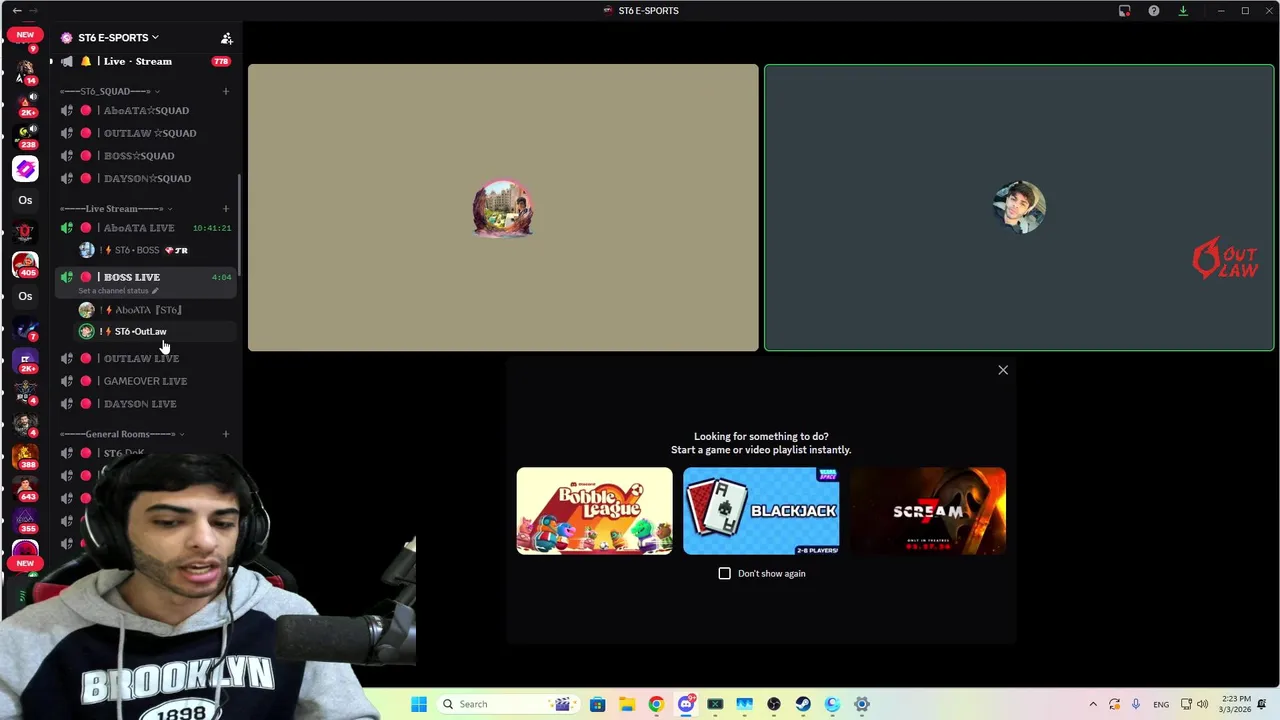Click the top NEW unread indicator
The image size is (1280, 720).
click(25, 34)
